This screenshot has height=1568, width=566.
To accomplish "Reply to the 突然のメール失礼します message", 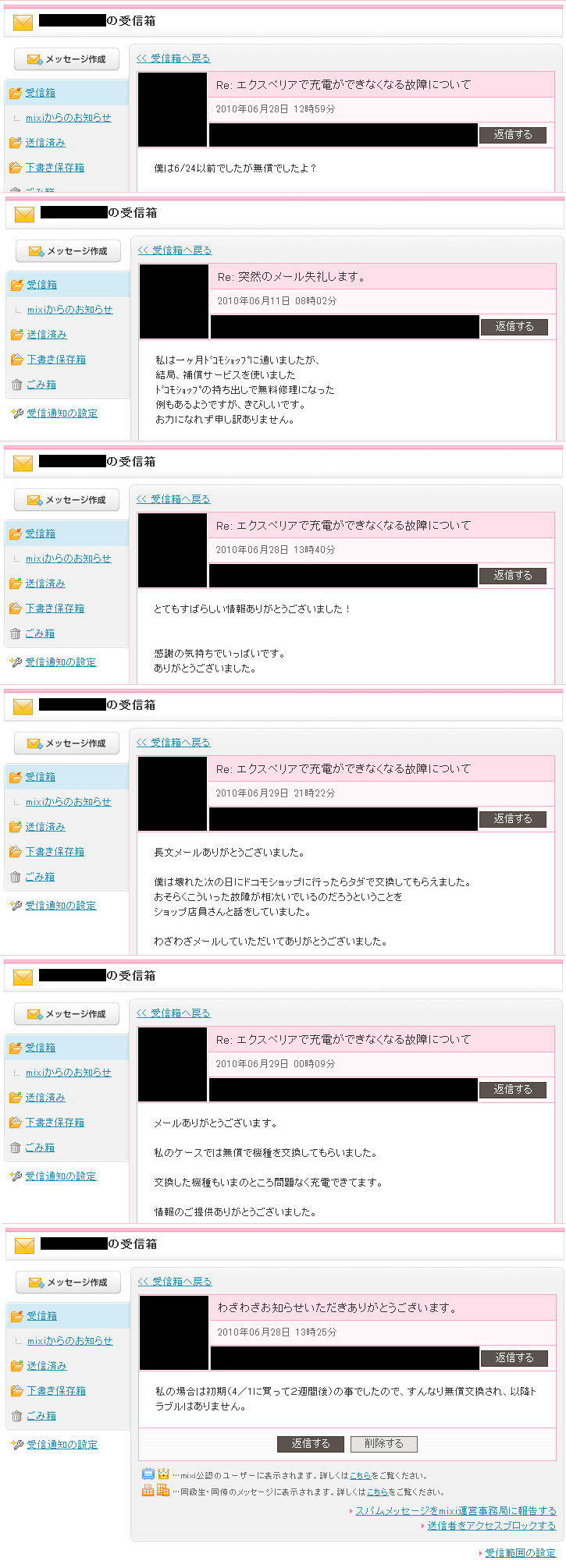I will [514, 327].
